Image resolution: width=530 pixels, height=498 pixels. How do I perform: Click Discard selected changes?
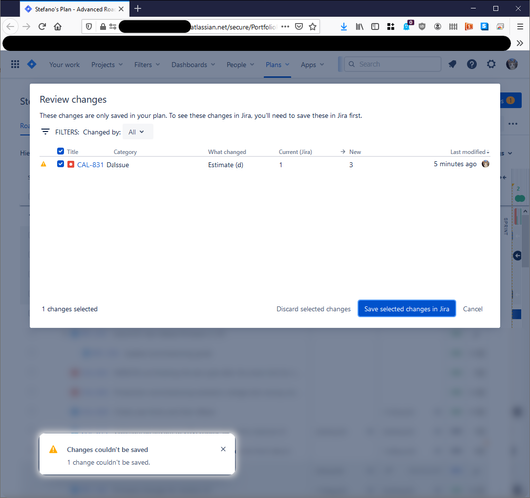[x=313, y=309]
